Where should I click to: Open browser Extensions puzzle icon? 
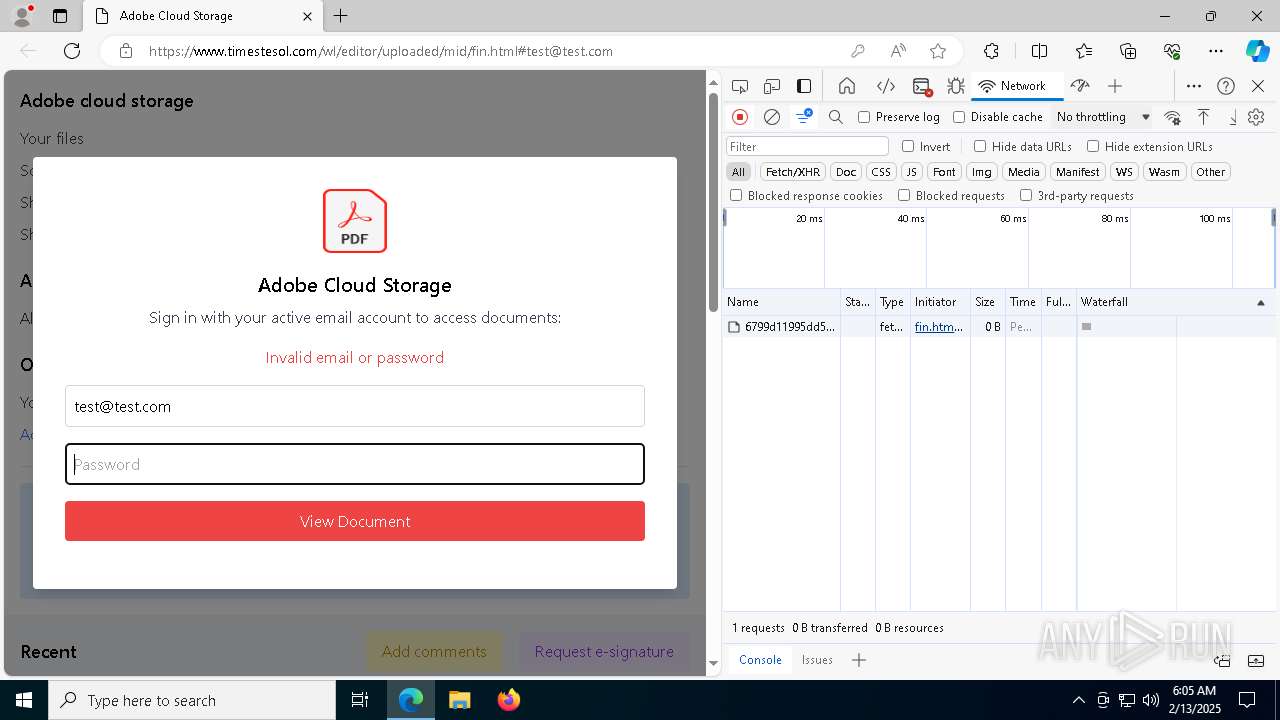click(x=991, y=51)
